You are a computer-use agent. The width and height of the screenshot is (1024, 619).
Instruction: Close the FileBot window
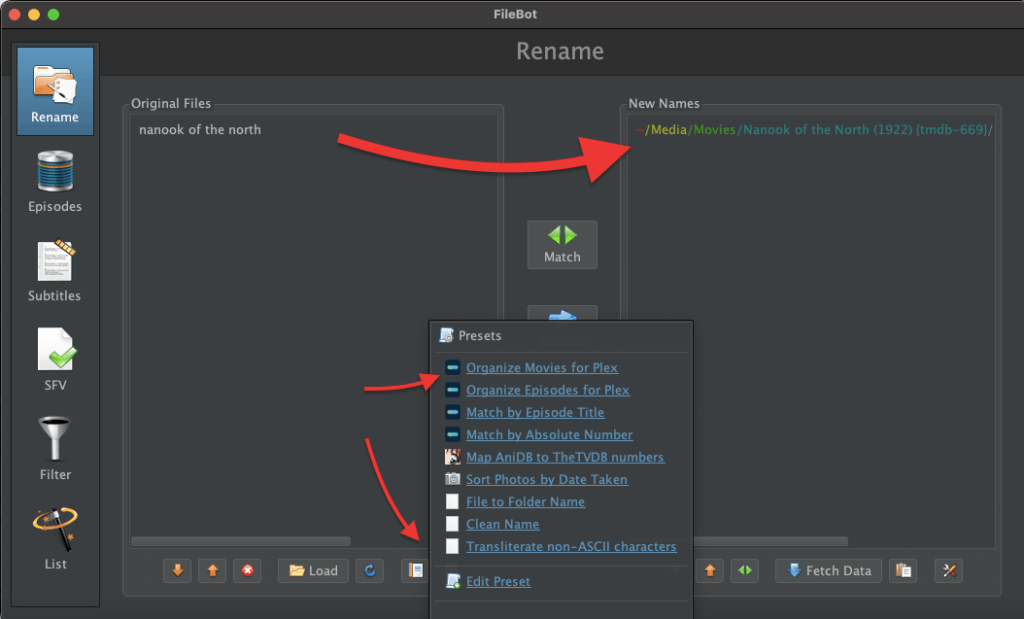point(14,14)
